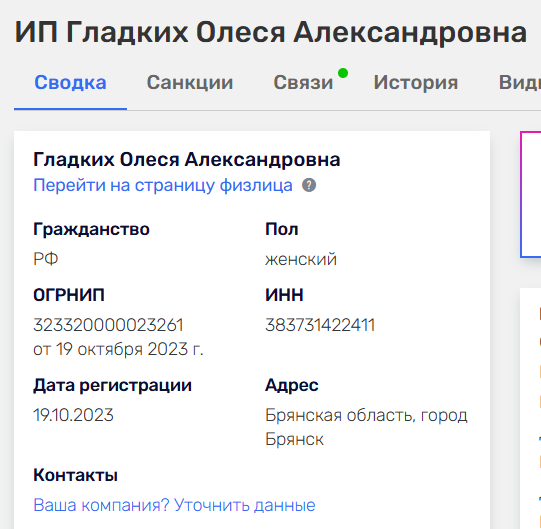Image resolution: width=541 pixels, height=529 pixels.
Task: Open the Сводка tab
Action: tap(70, 83)
